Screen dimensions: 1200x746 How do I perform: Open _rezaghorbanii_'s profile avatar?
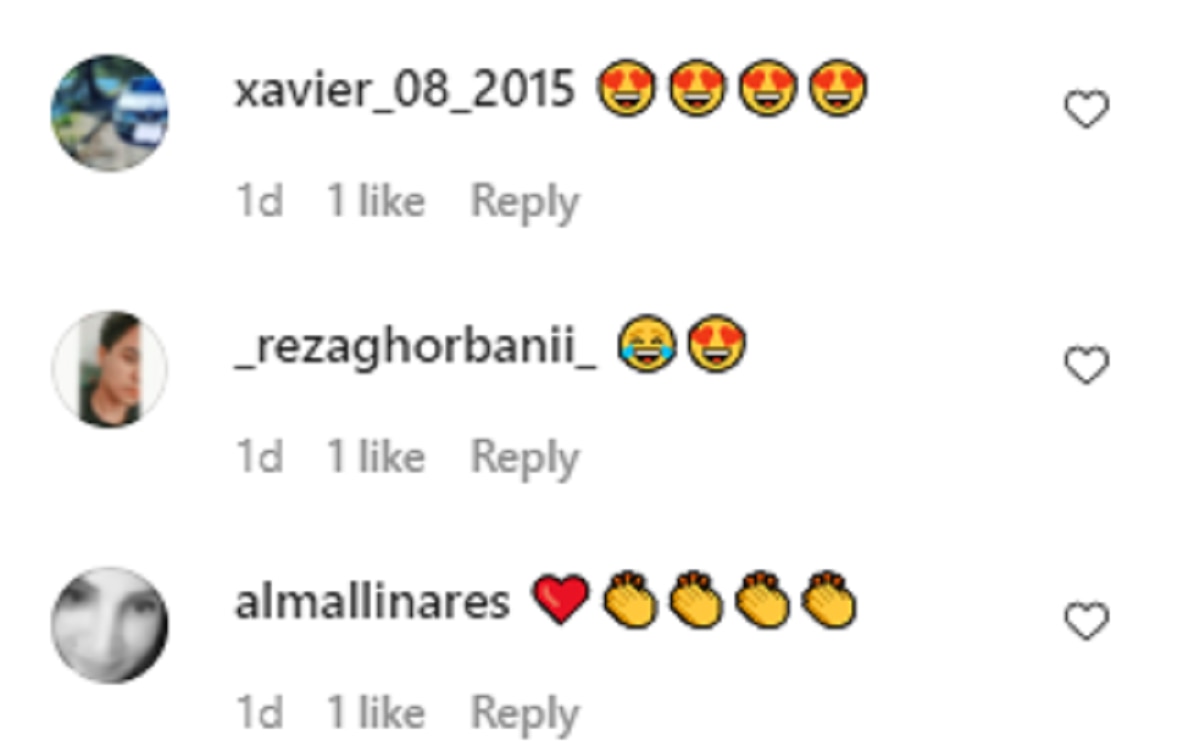tap(110, 369)
